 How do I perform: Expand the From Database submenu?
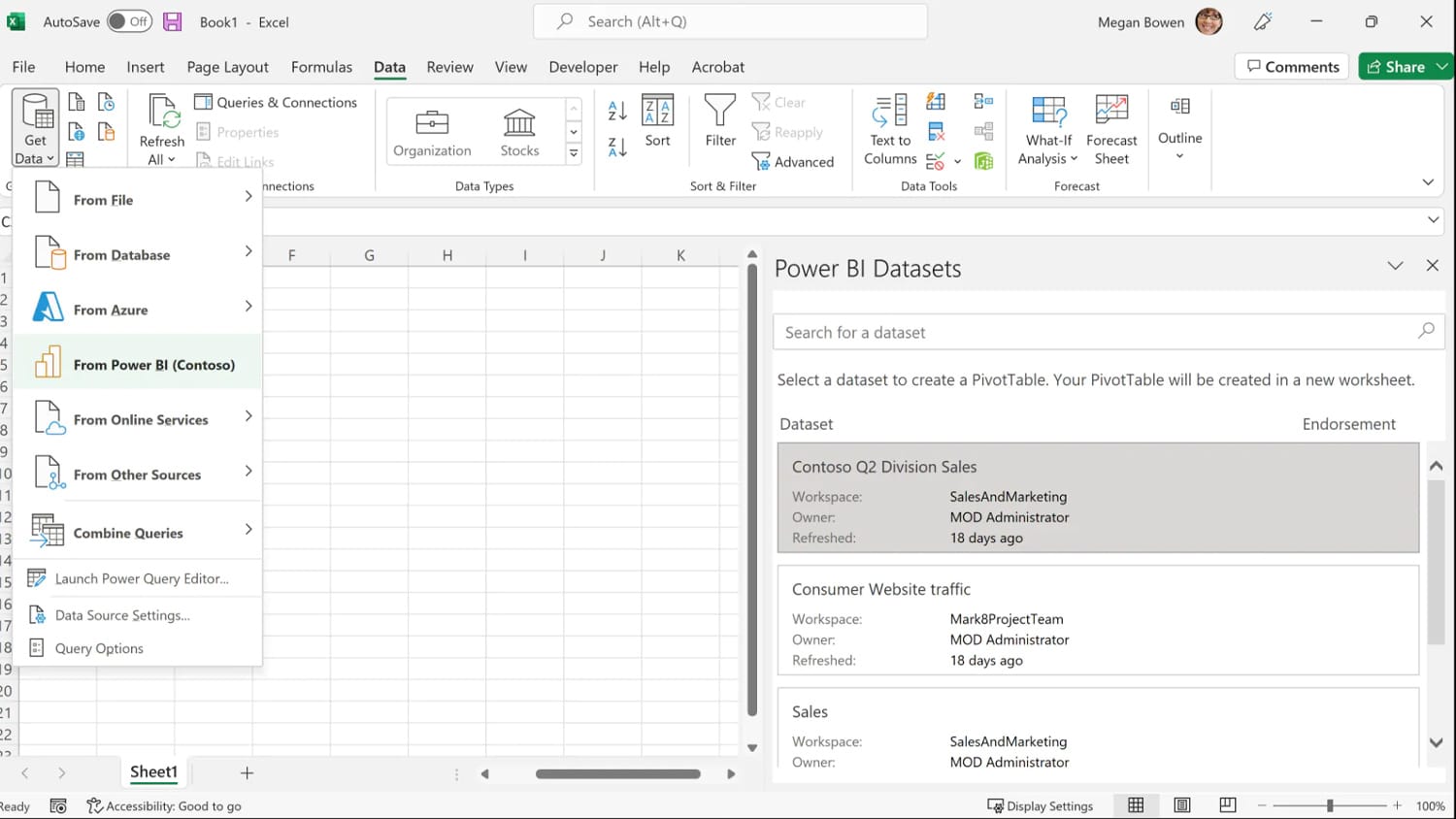pos(139,254)
